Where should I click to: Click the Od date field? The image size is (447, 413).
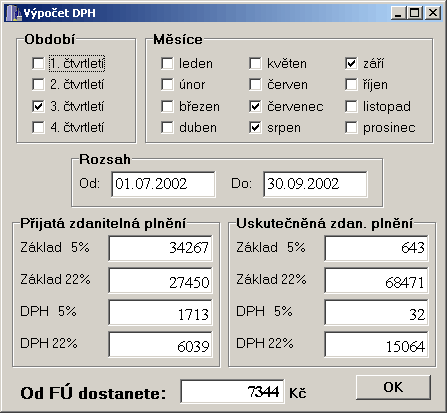(163, 184)
